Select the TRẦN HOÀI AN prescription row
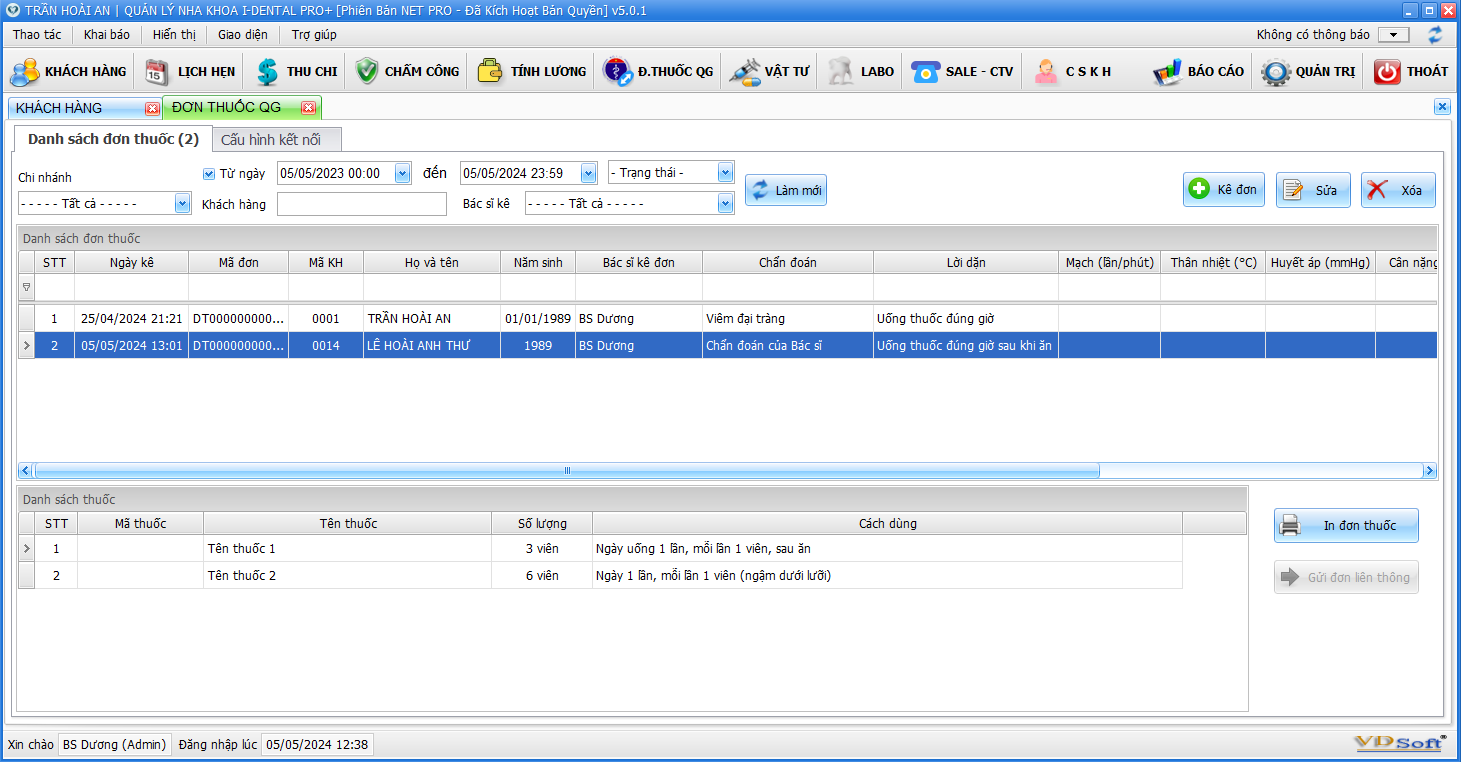This screenshot has height=762, width=1461. pyautogui.click(x=727, y=319)
